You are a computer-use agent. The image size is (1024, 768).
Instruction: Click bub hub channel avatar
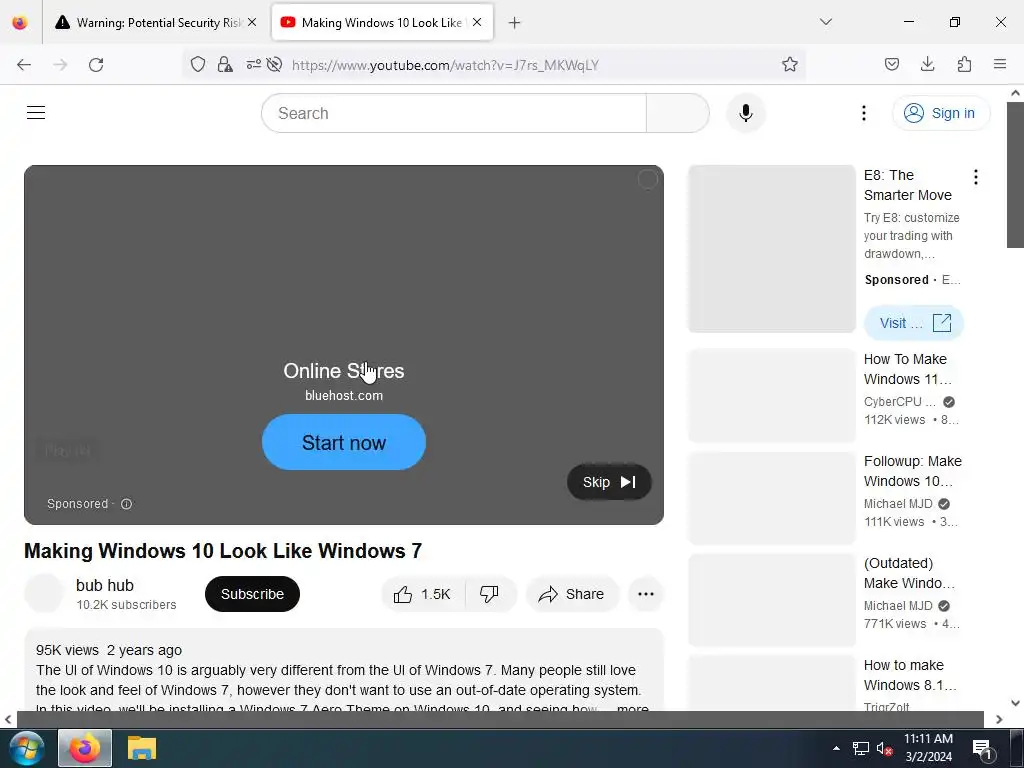click(44, 594)
